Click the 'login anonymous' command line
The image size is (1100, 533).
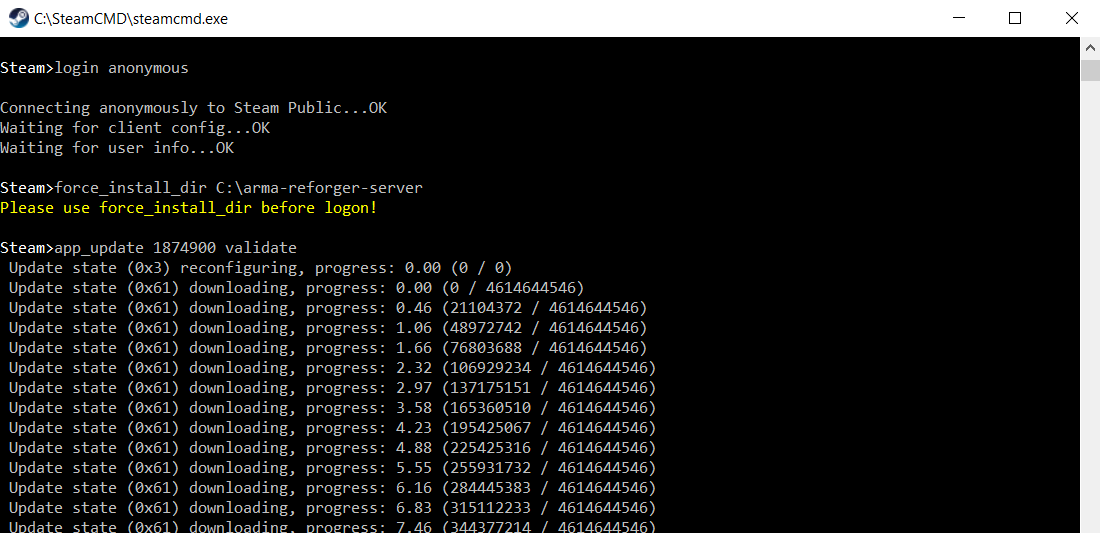pos(95,69)
